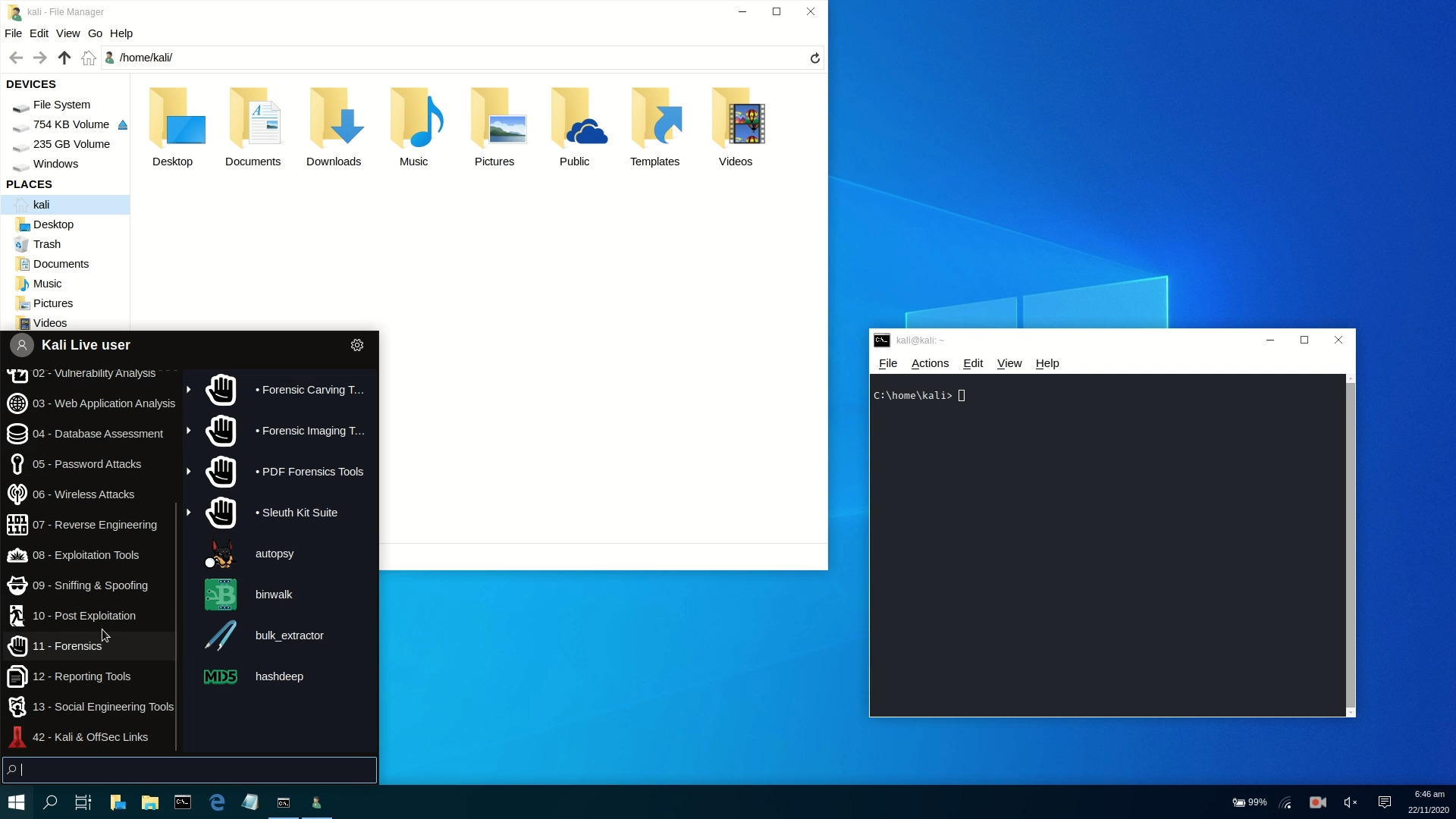This screenshot has width=1456, height=819.
Task: Open Actions menu in terminal
Action: (930, 363)
